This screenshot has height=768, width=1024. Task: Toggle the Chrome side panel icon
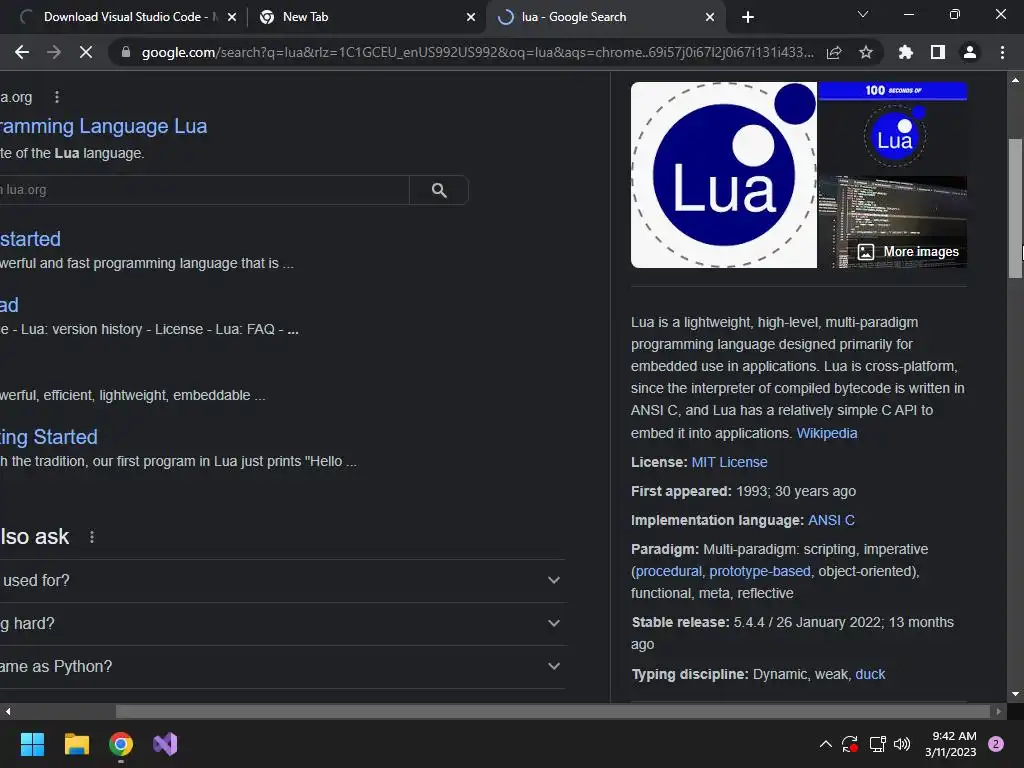[x=938, y=52]
